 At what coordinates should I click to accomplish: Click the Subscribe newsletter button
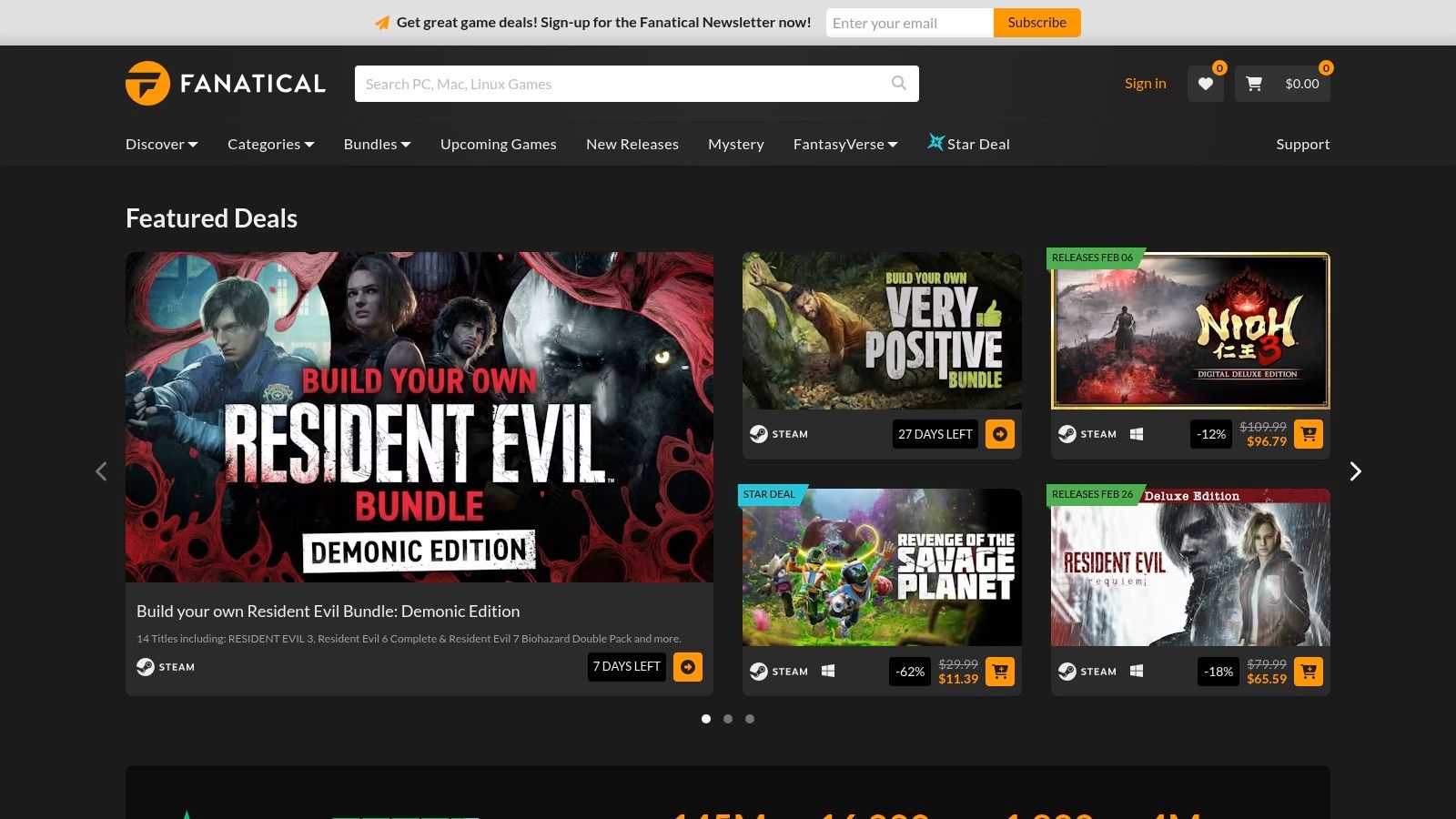pos(1036,23)
